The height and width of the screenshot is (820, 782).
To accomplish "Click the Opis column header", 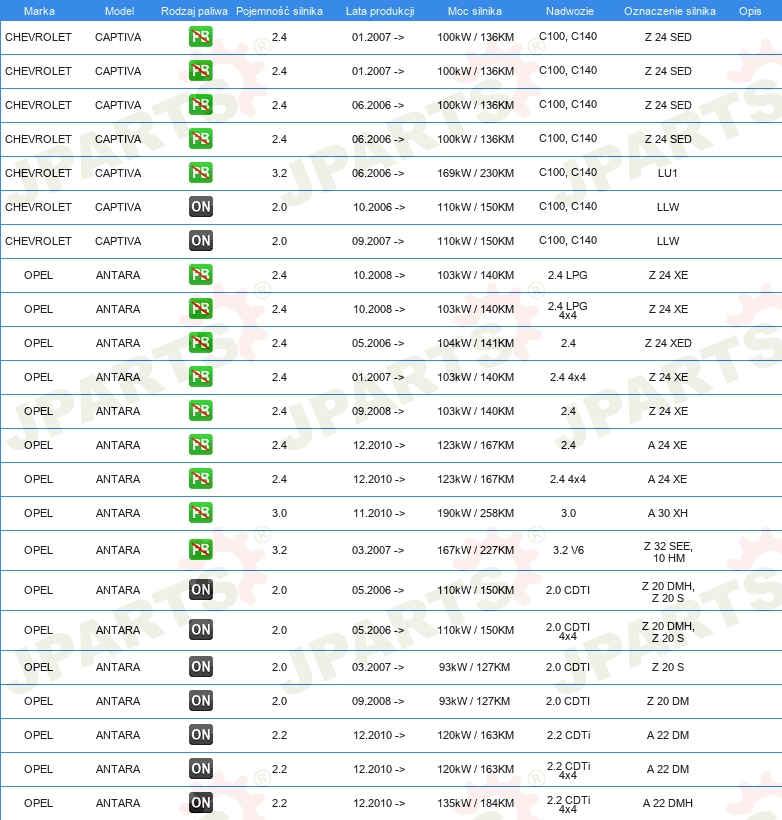I will [750, 11].
